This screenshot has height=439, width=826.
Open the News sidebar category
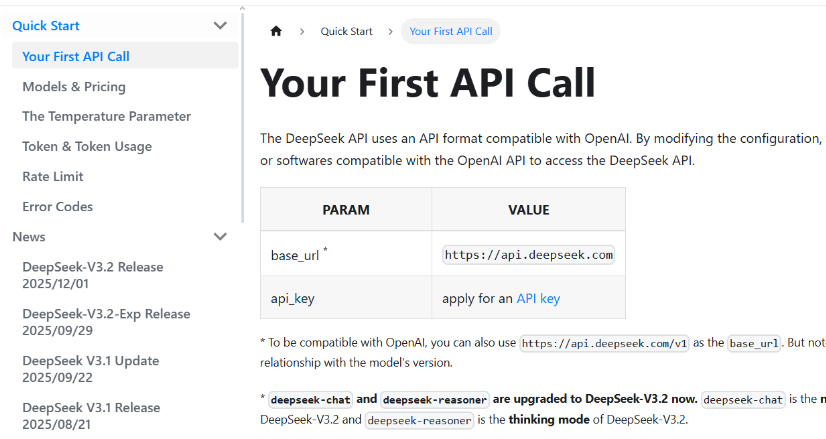pos(29,237)
